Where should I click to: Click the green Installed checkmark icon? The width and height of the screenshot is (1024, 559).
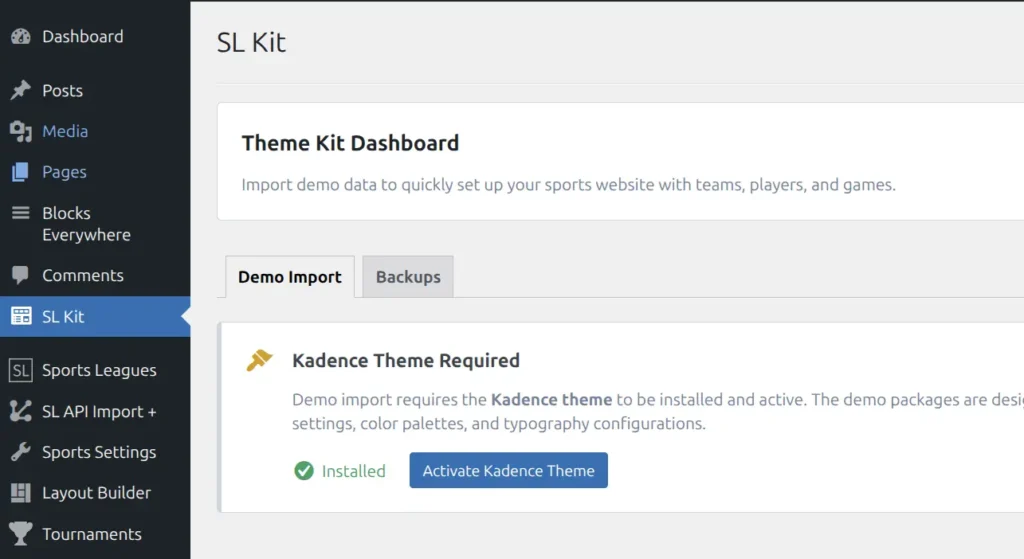pos(304,470)
